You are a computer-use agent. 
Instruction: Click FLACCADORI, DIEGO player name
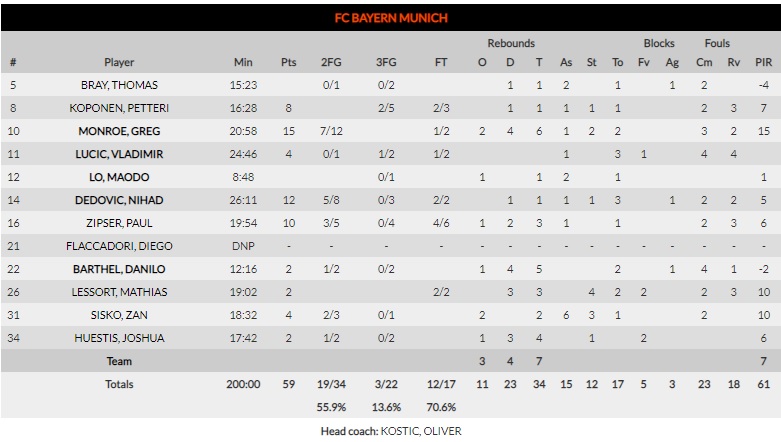(x=119, y=246)
